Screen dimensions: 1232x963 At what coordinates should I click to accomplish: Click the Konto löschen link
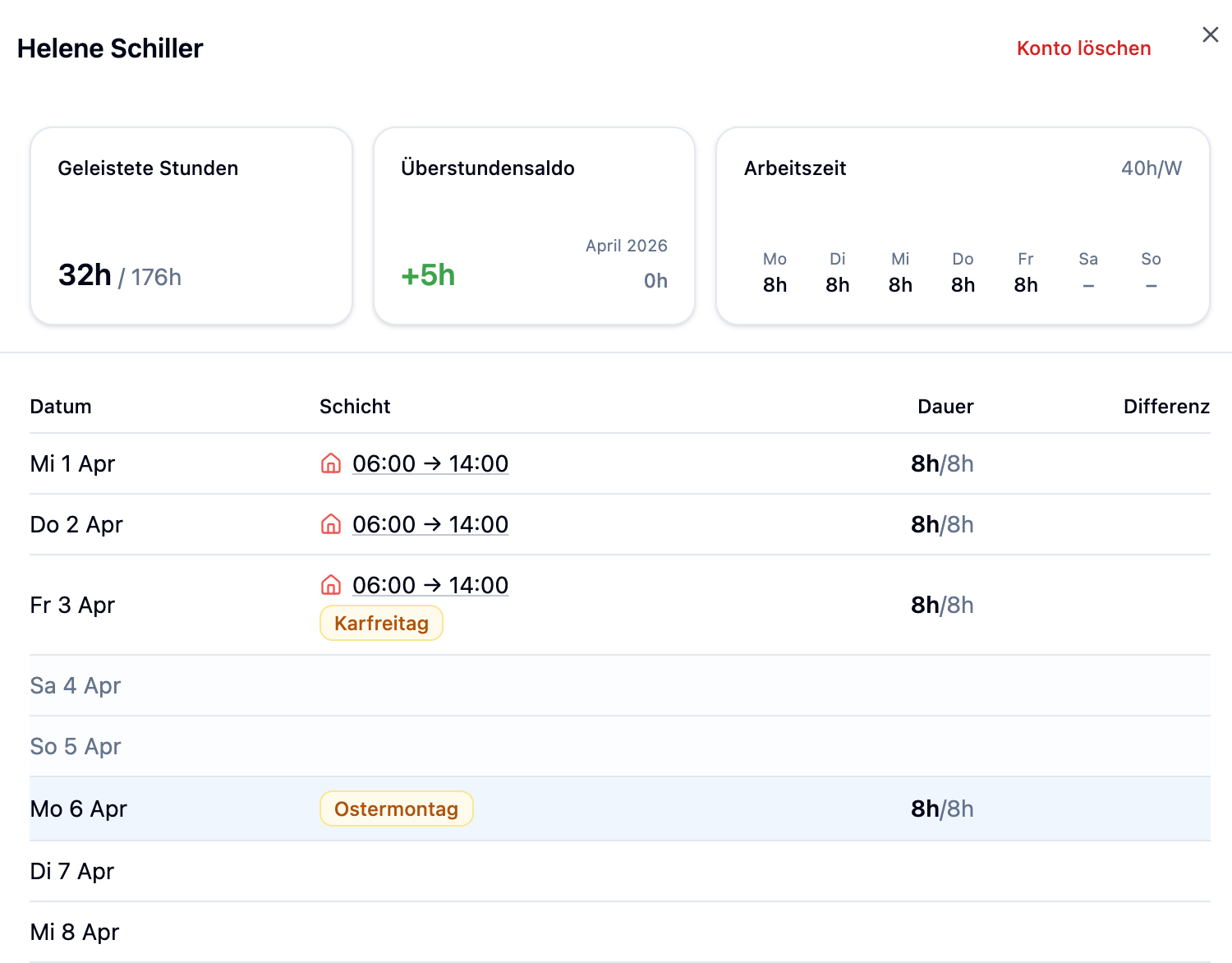pyautogui.click(x=1083, y=48)
